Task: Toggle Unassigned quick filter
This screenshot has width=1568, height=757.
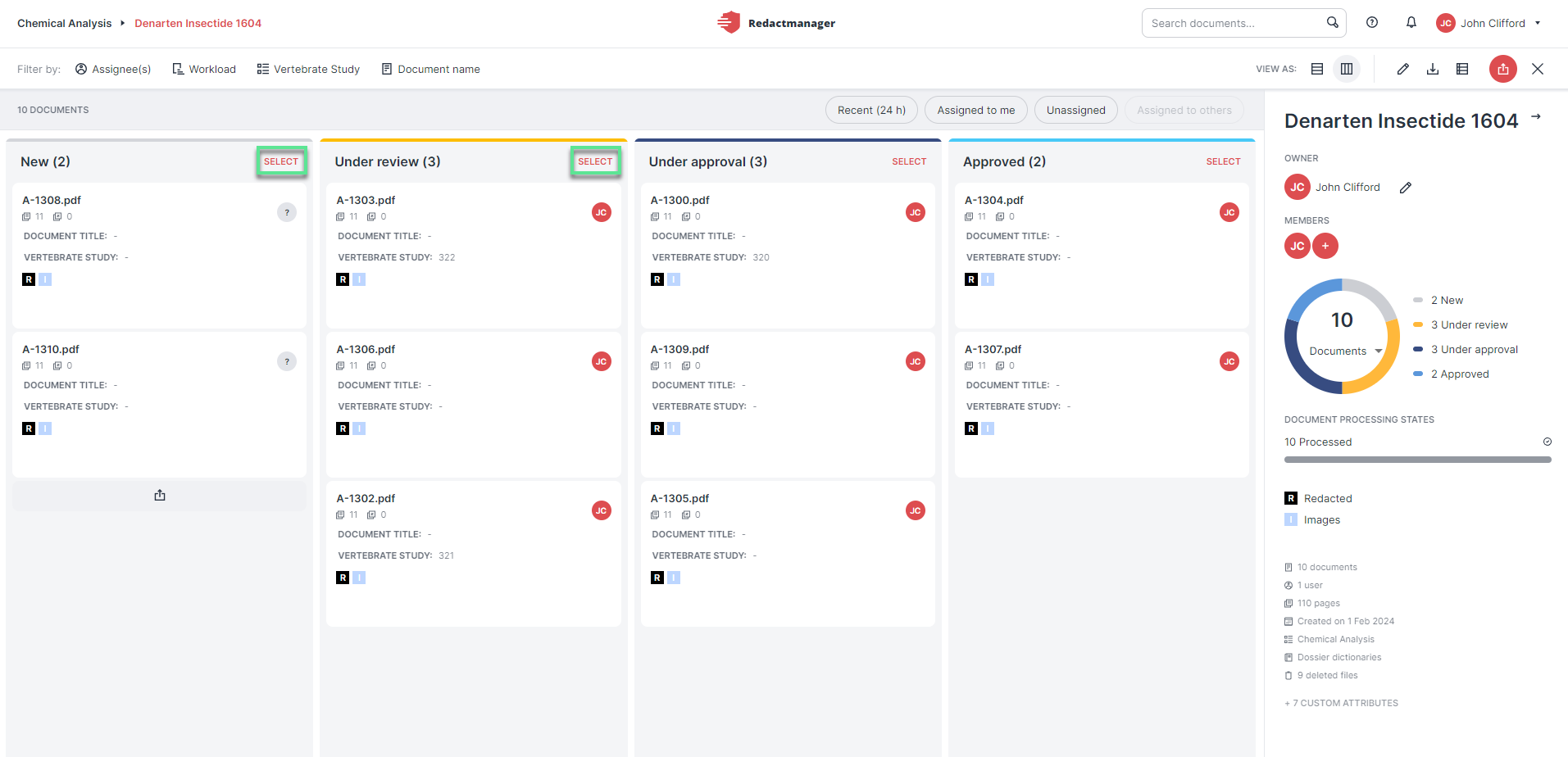Action: click(1075, 110)
